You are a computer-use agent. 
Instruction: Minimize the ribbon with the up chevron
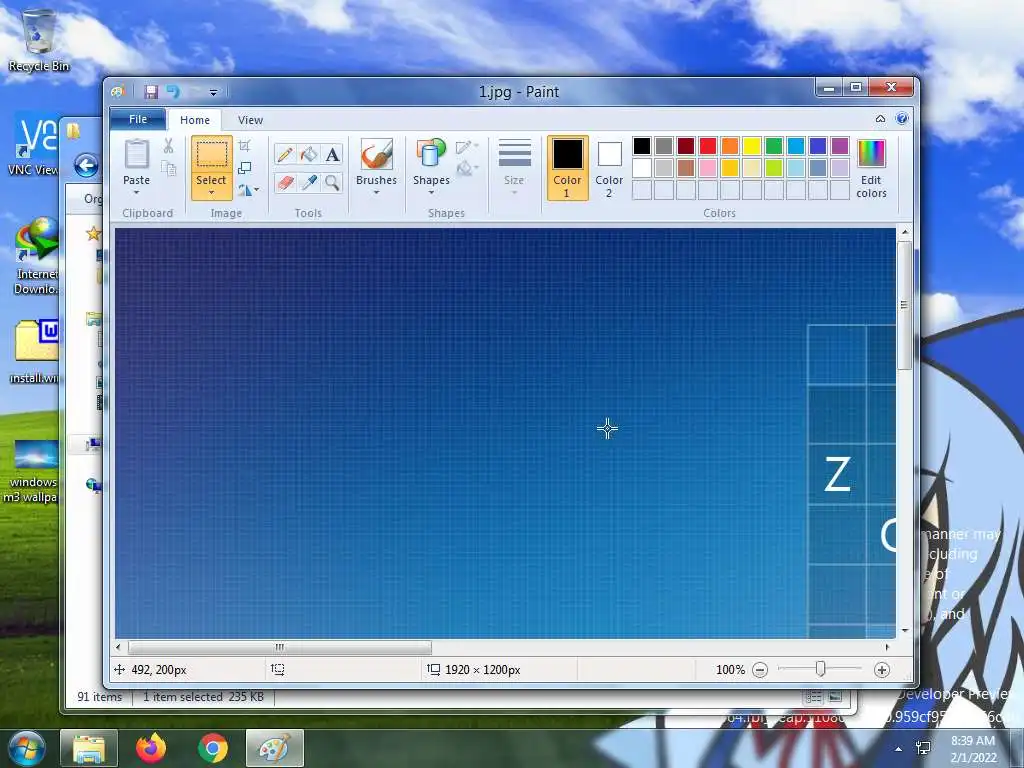click(x=880, y=119)
